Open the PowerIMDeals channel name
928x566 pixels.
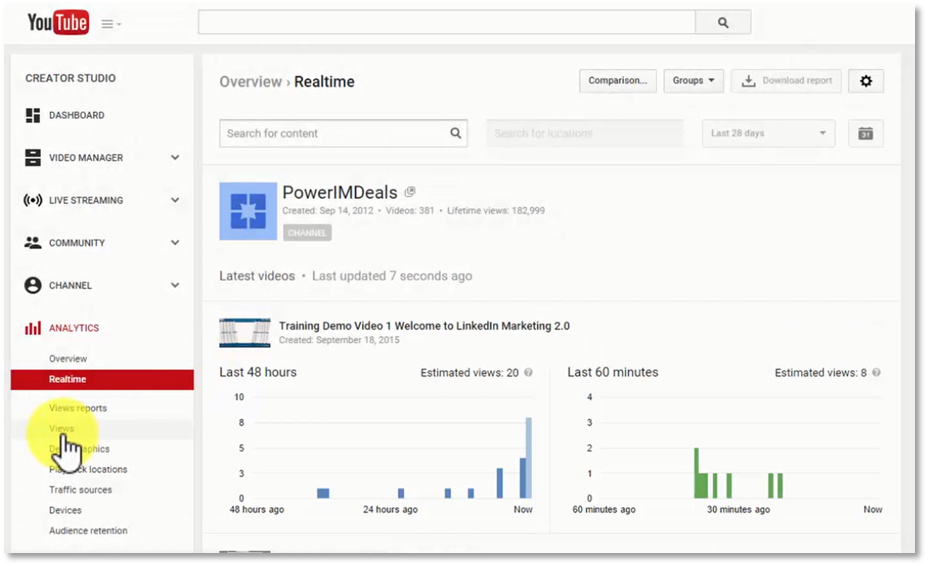340,192
